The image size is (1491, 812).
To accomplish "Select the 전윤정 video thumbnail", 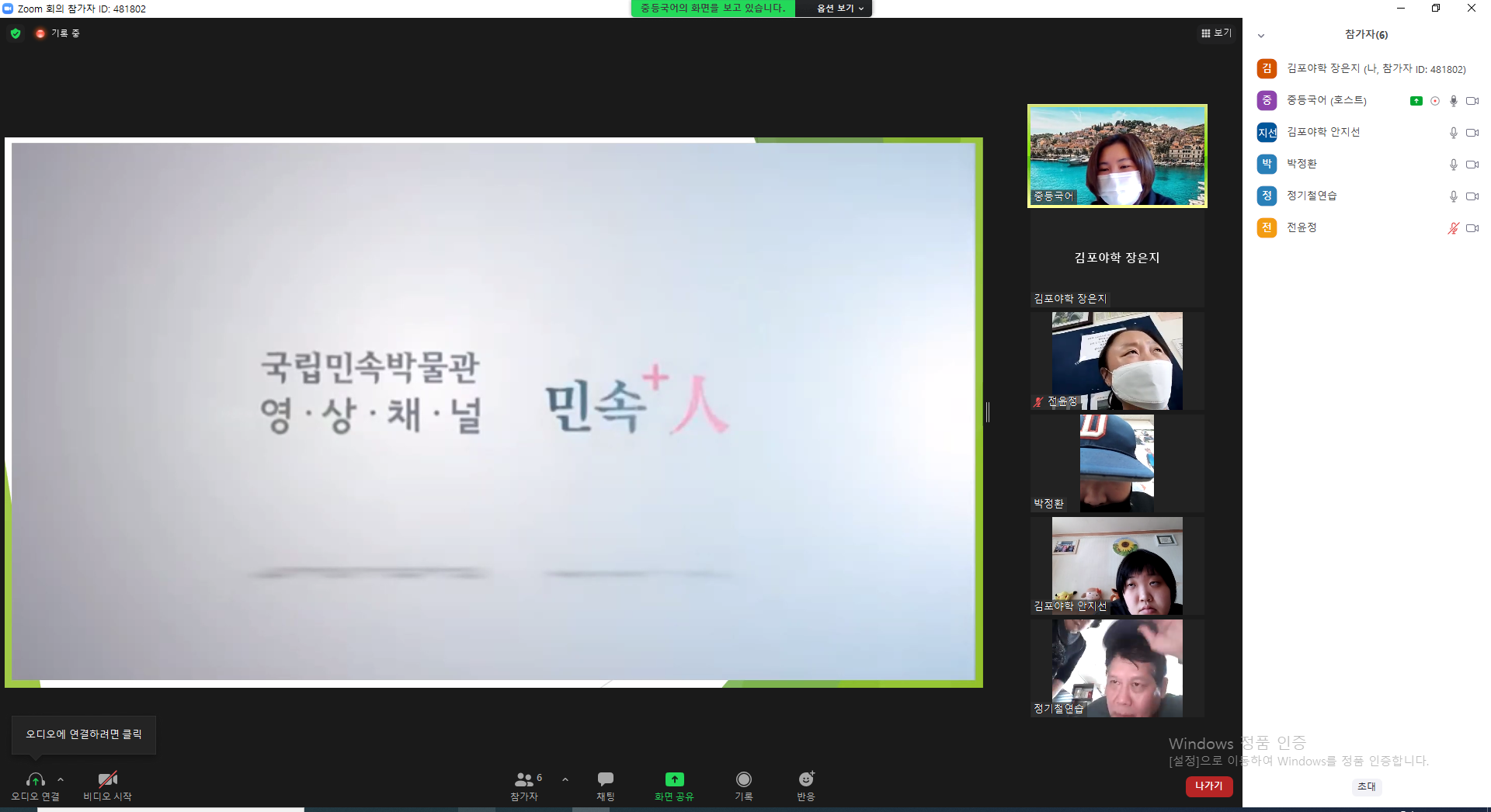I will pyautogui.click(x=1117, y=361).
